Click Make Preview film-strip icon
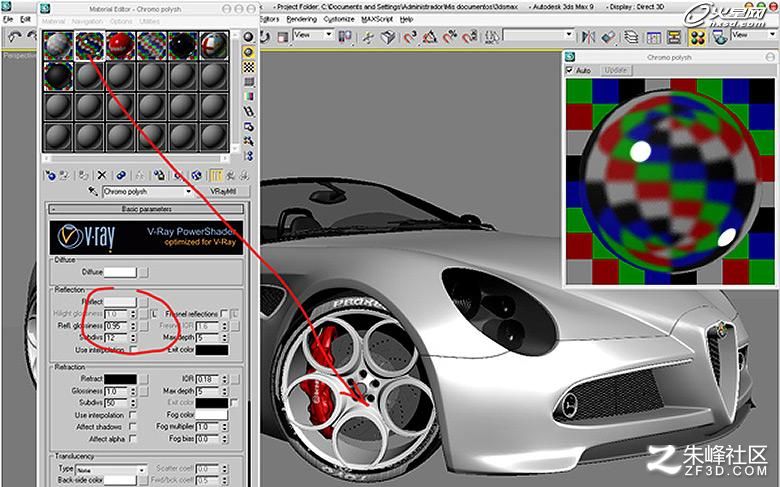Screen dimensions: 780x487 click(x=249, y=111)
